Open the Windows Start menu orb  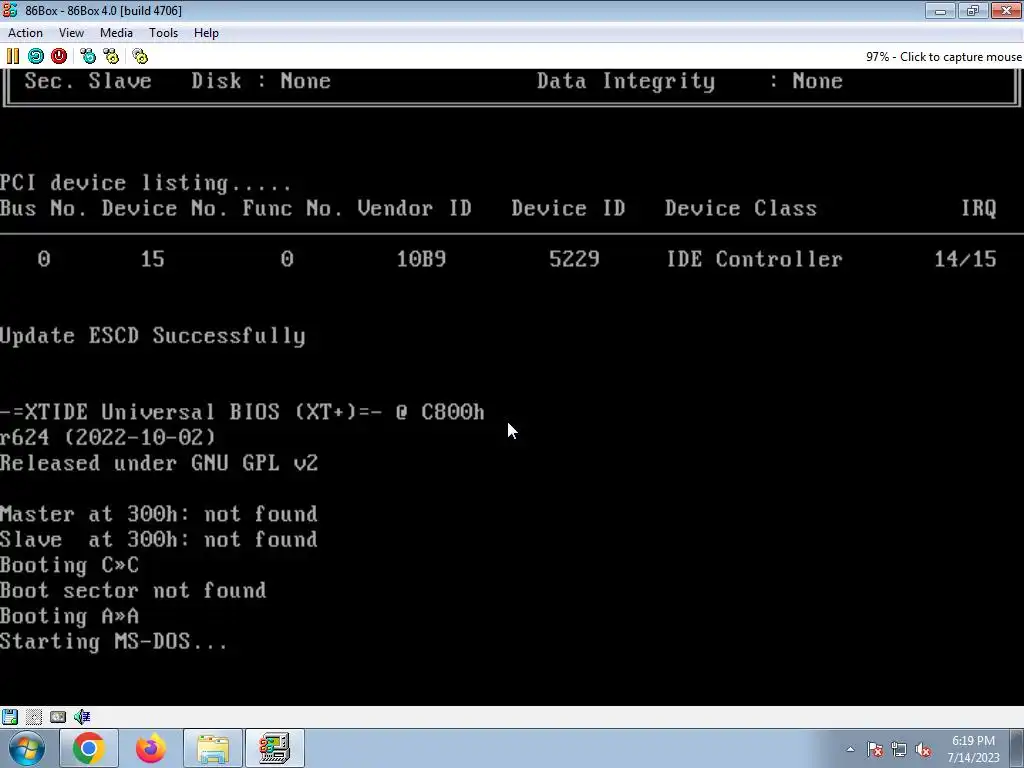click(x=27, y=748)
